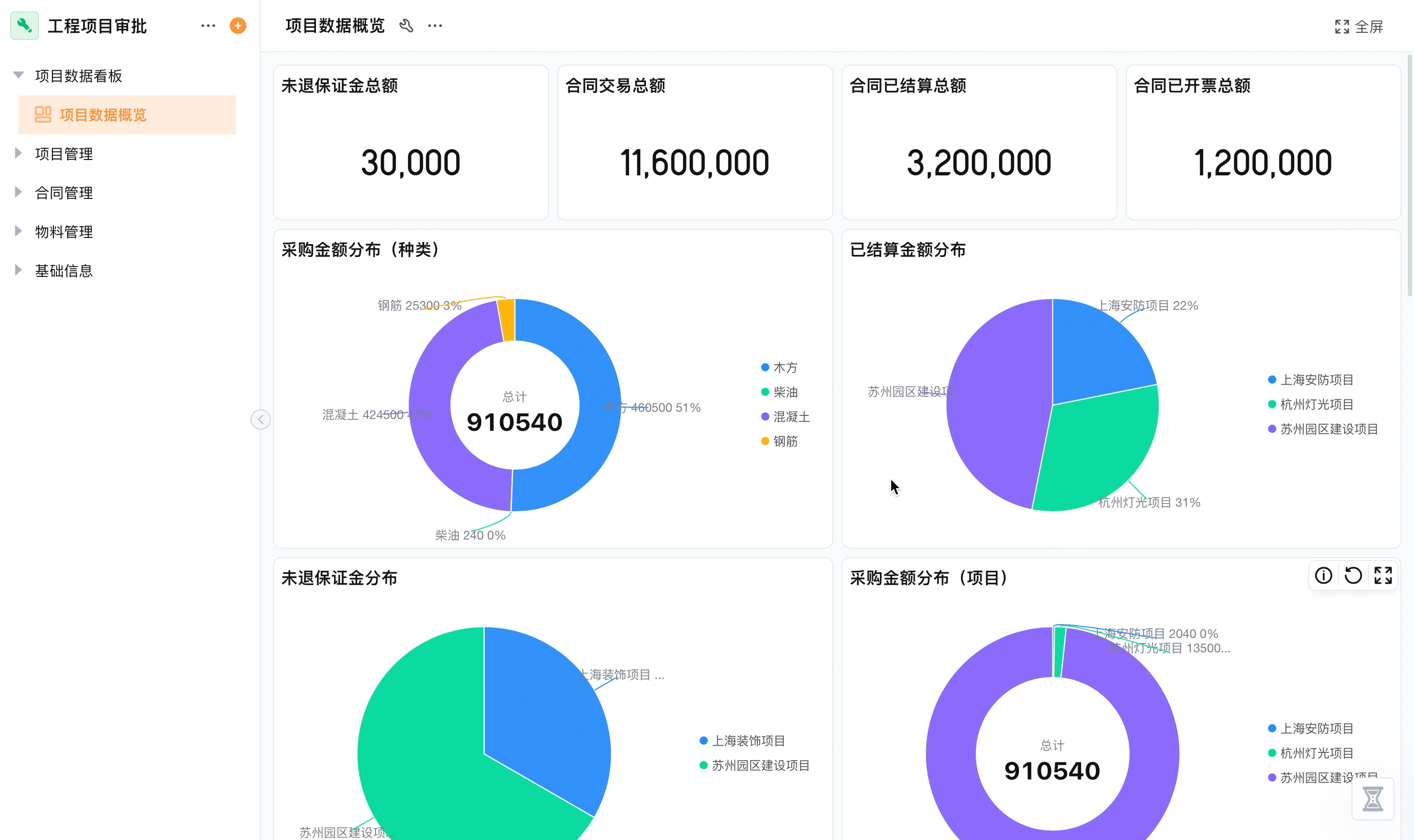Open the wrench edit icon beside the page title

point(406,26)
